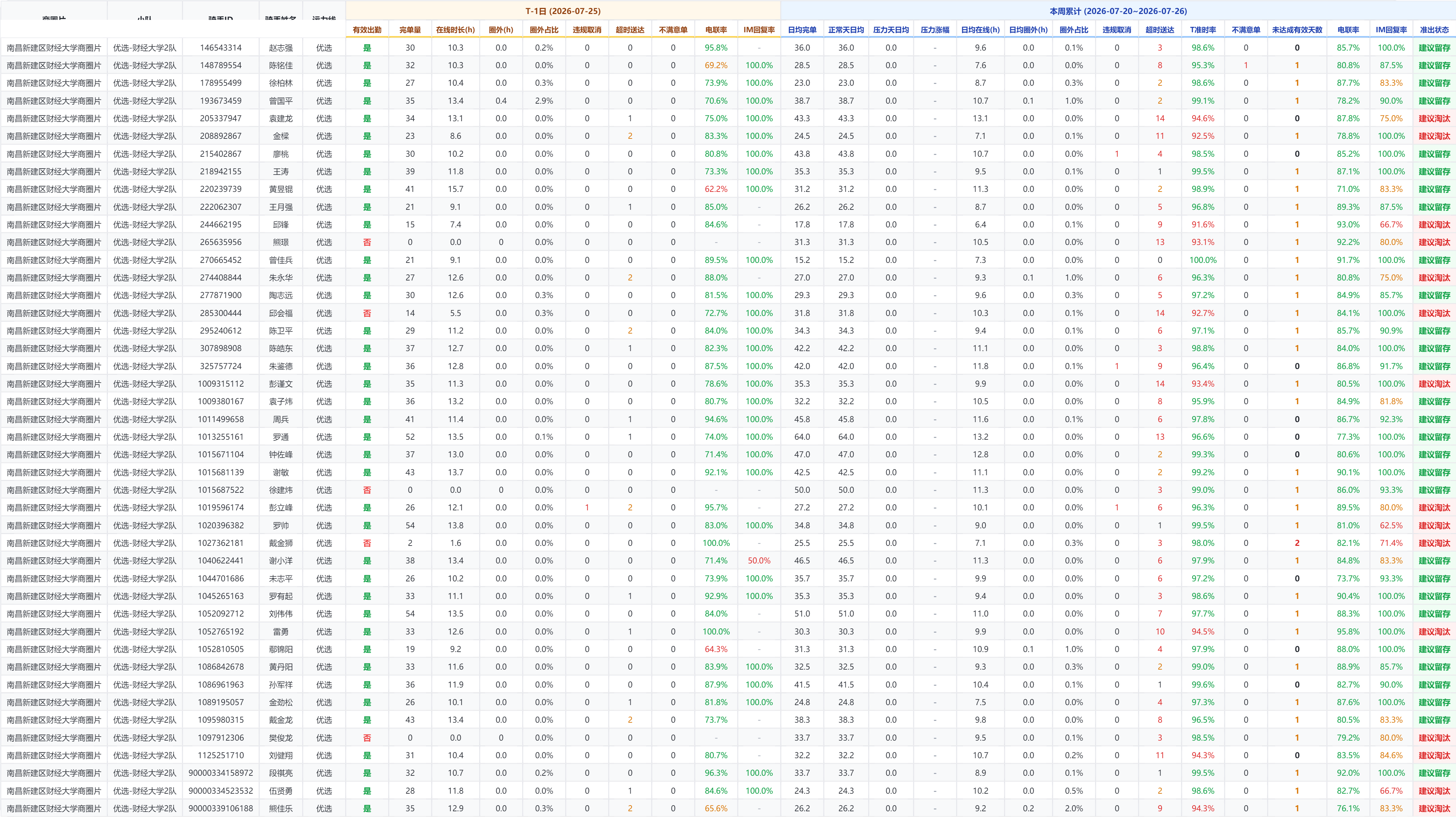Click the T-1日 (2026-07-25) group header

click(x=563, y=11)
